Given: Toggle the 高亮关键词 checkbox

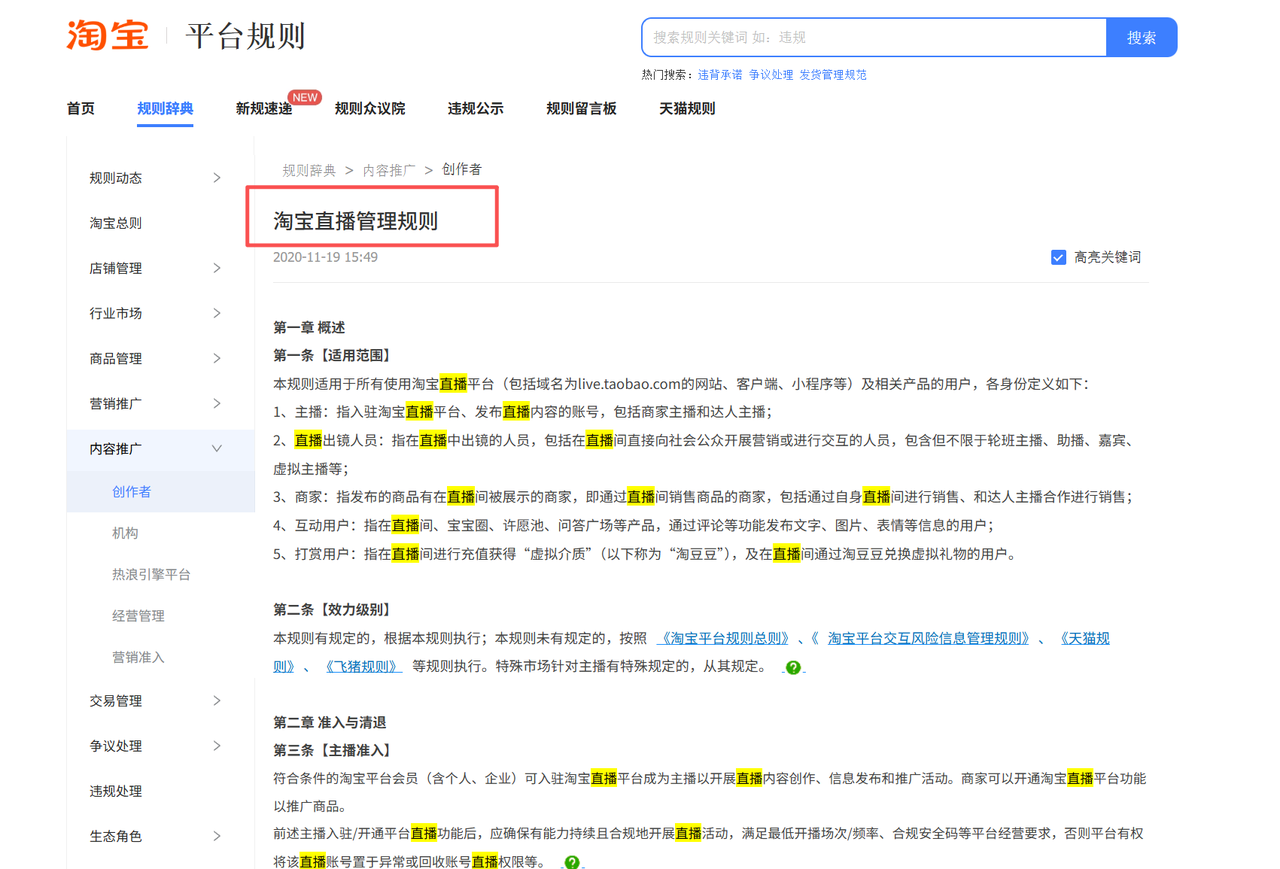Looking at the screenshot, I should (x=1058, y=257).
